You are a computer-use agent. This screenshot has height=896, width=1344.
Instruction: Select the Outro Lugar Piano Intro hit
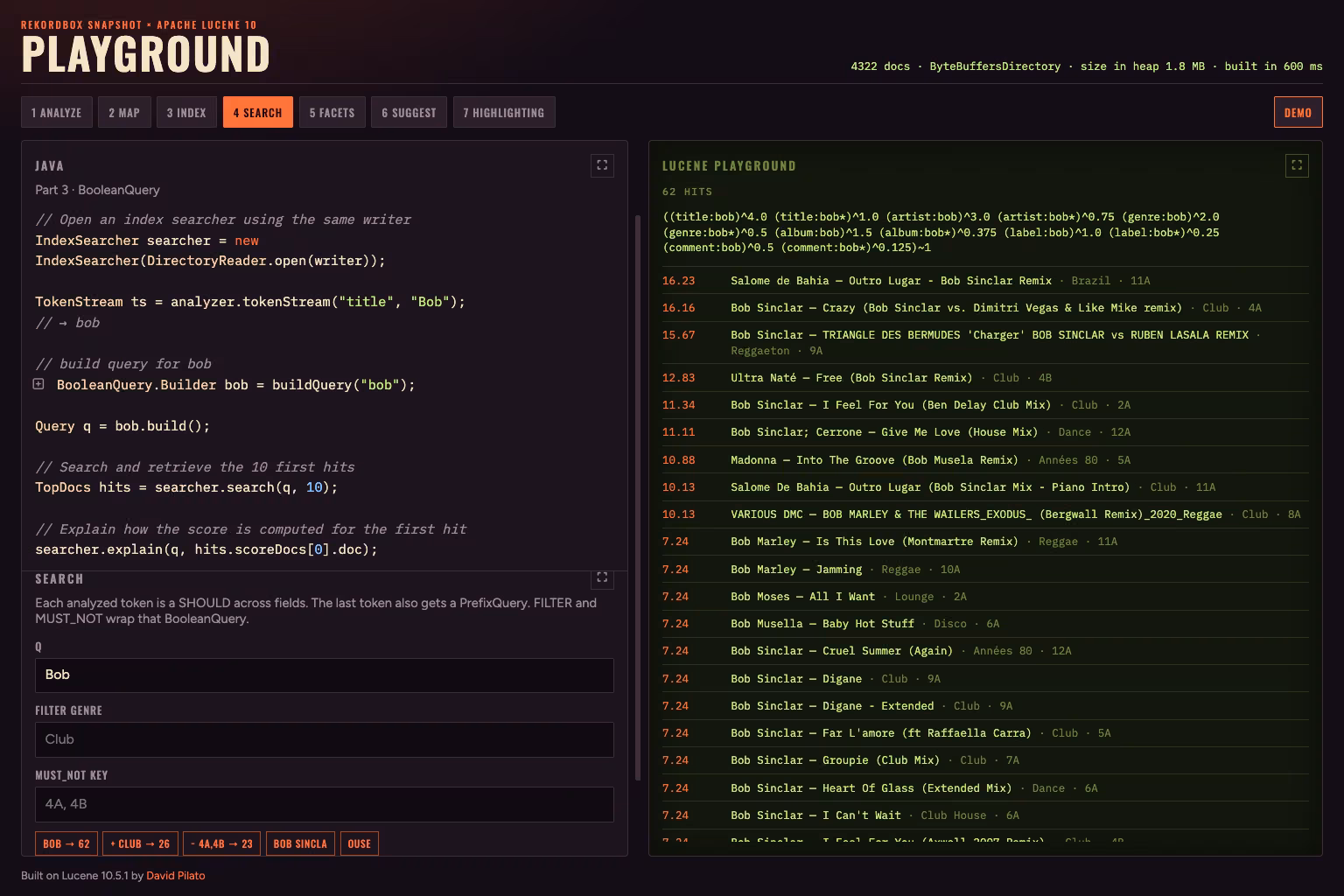pos(985,487)
